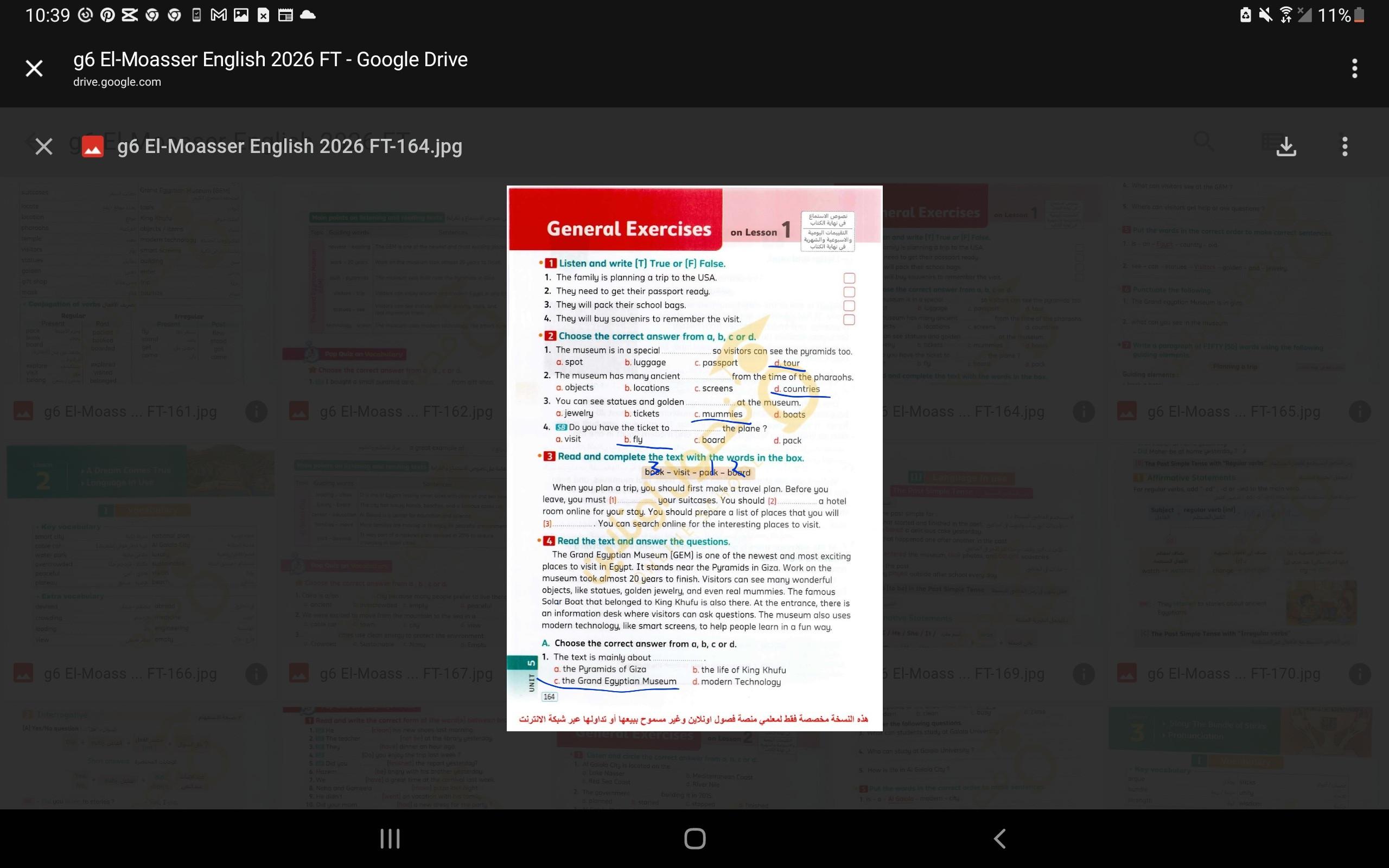Tap the Android Back navigation button

(999, 839)
